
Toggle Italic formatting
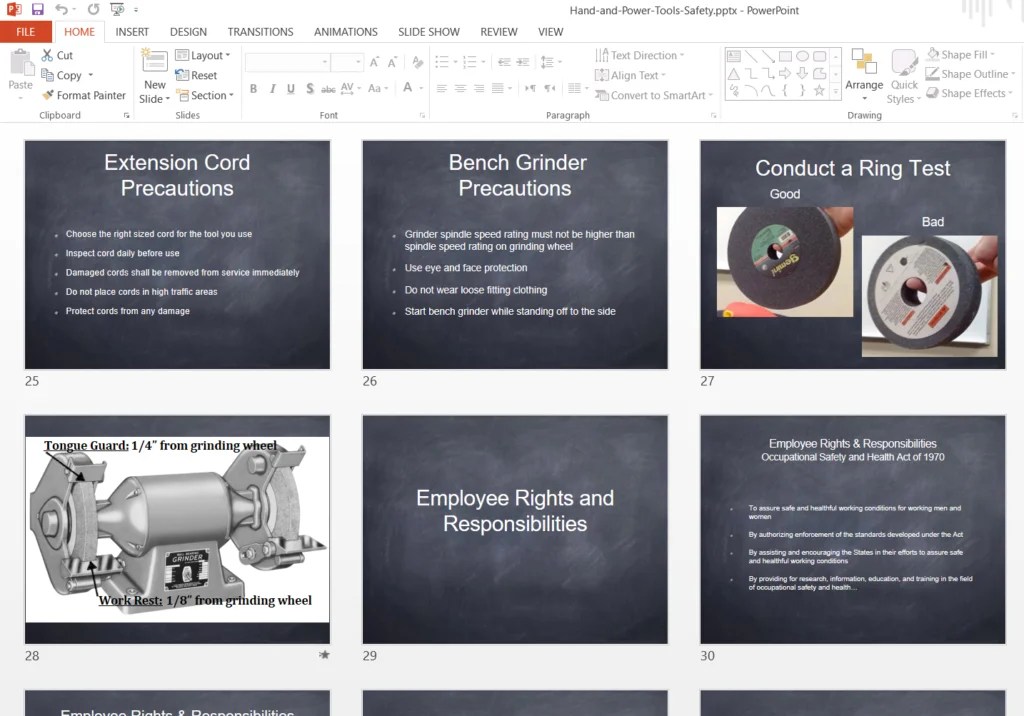[272, 88]
